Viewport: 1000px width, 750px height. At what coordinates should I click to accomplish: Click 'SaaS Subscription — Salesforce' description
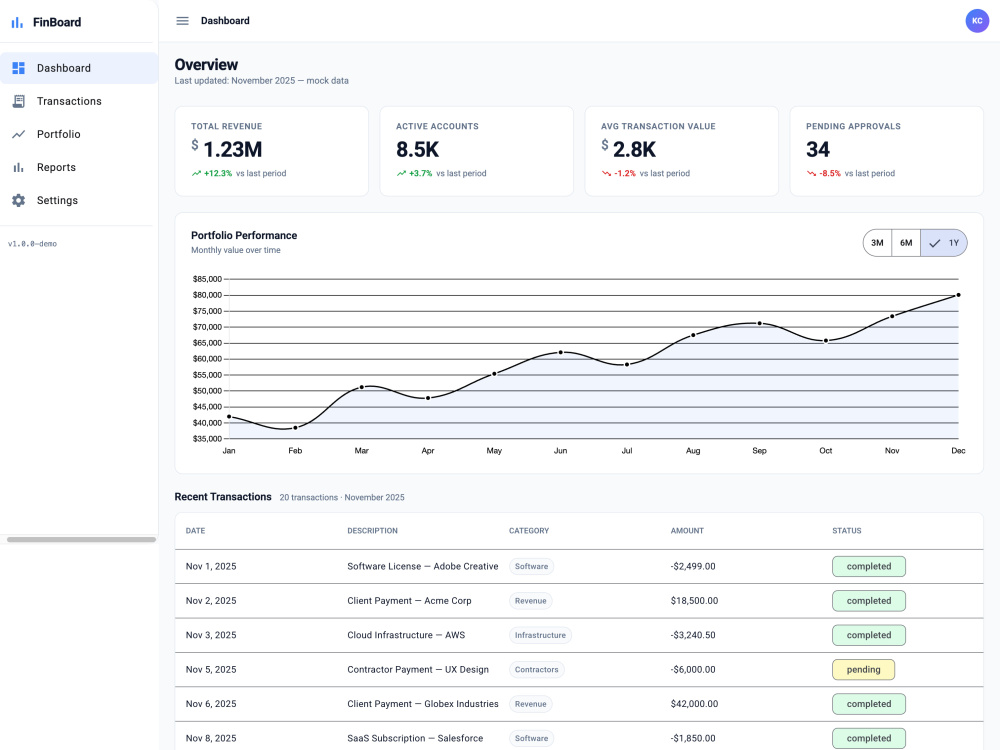coord(415,739)
